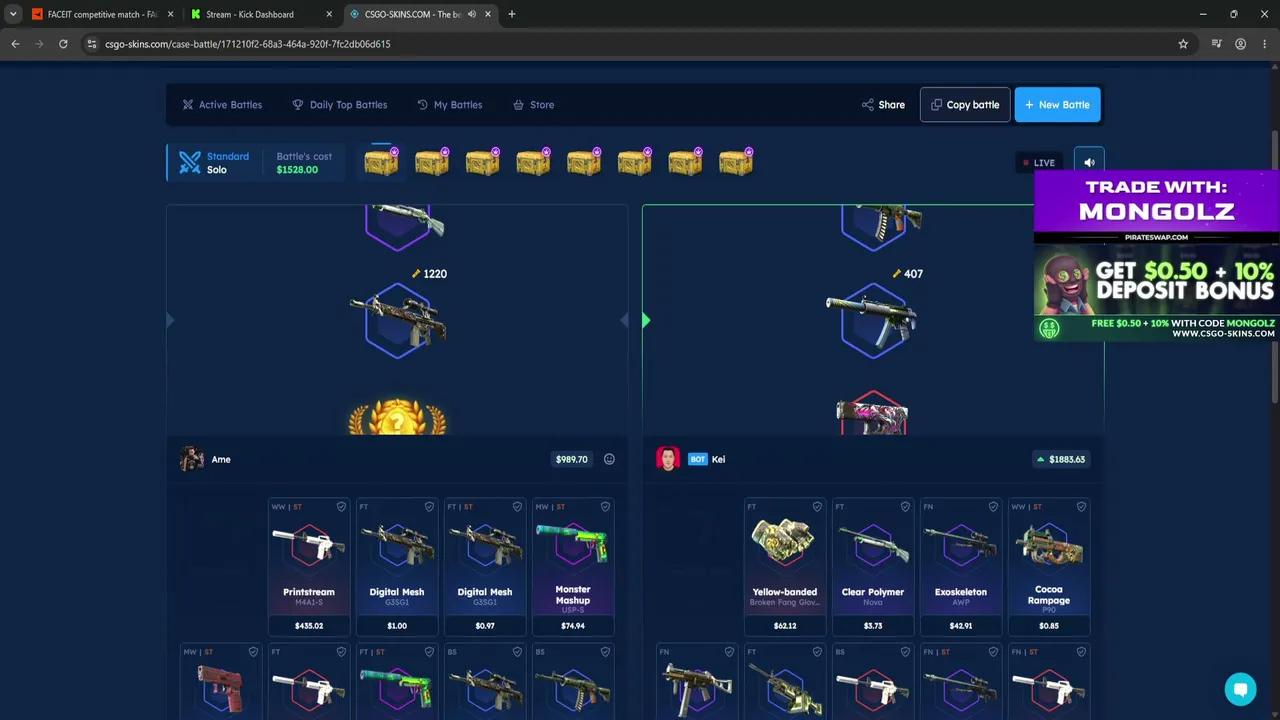Open Chrome media controls

[1216, 44]
